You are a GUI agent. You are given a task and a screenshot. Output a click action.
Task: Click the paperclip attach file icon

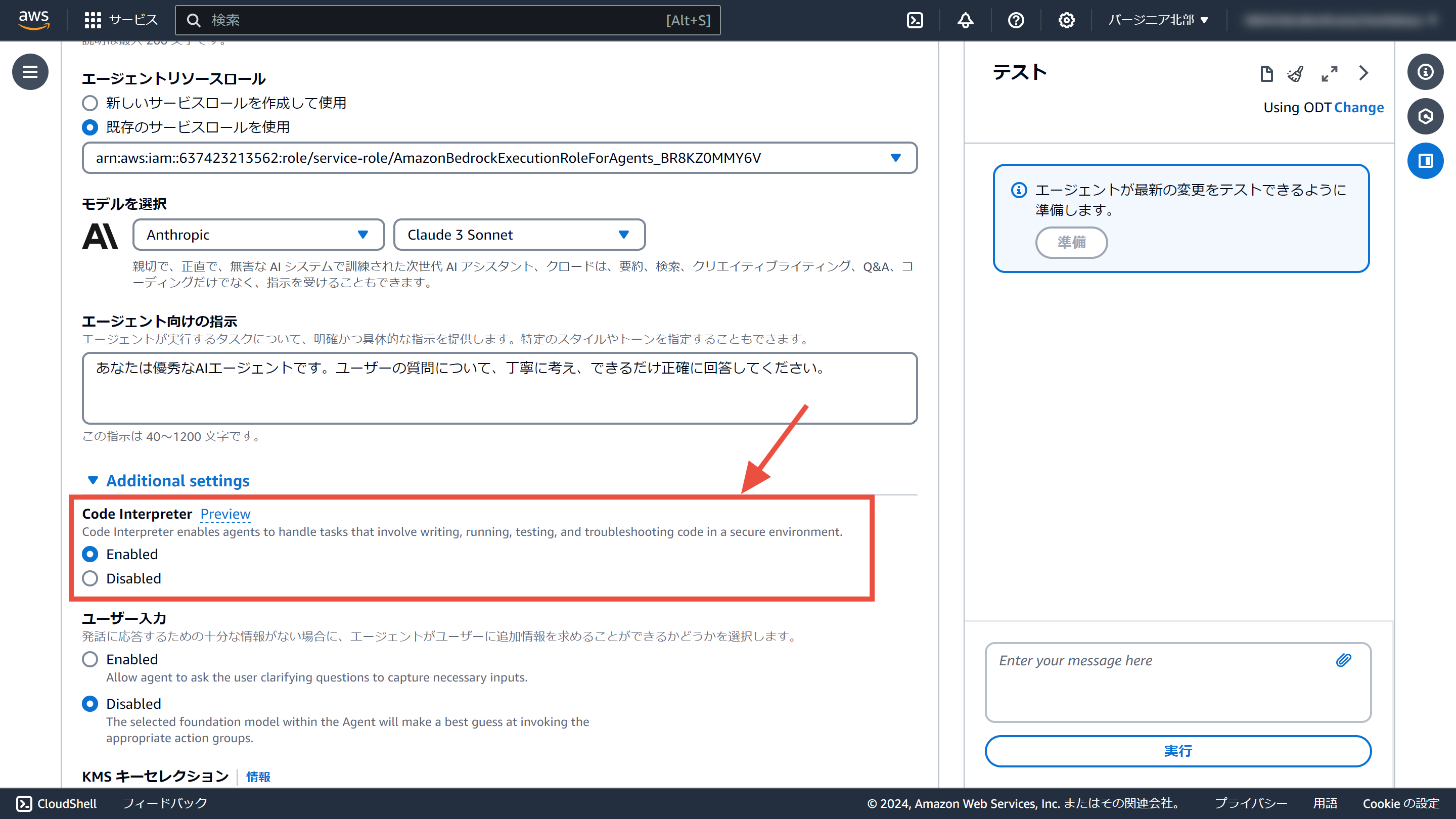coord(1344,660)
